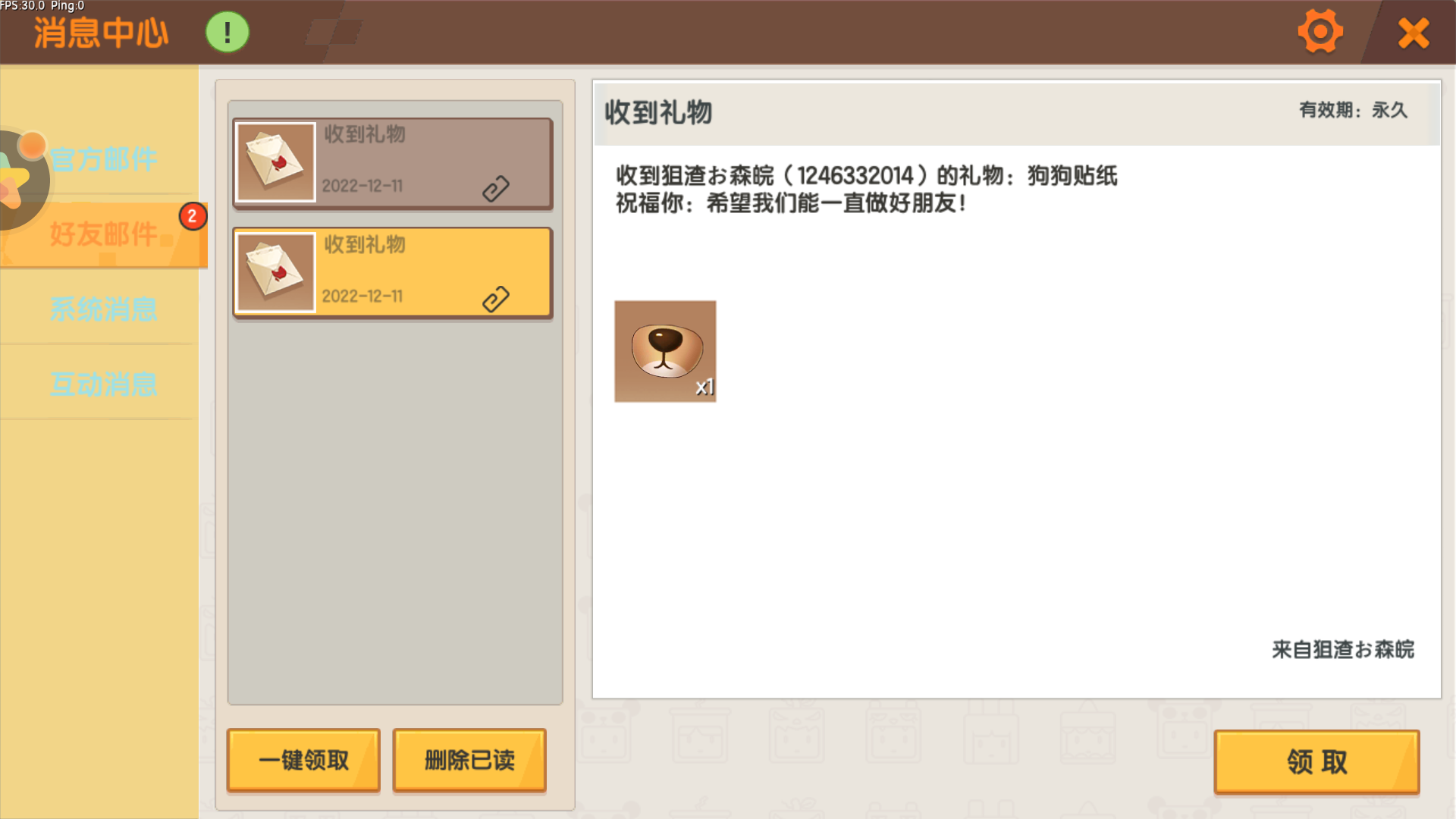Select the highlighted 收到礼物 mail entry
Image resolution: width=1456 pixels, height=819 pixels.
[x=393, y=273]
